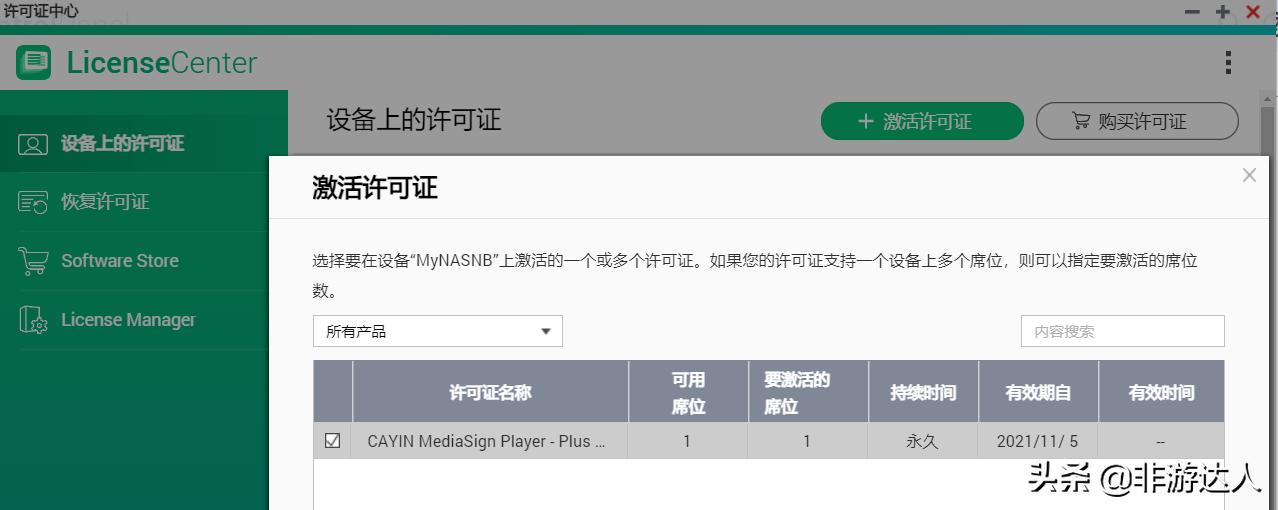Click the 可用席位 column header

click(688, 392)
